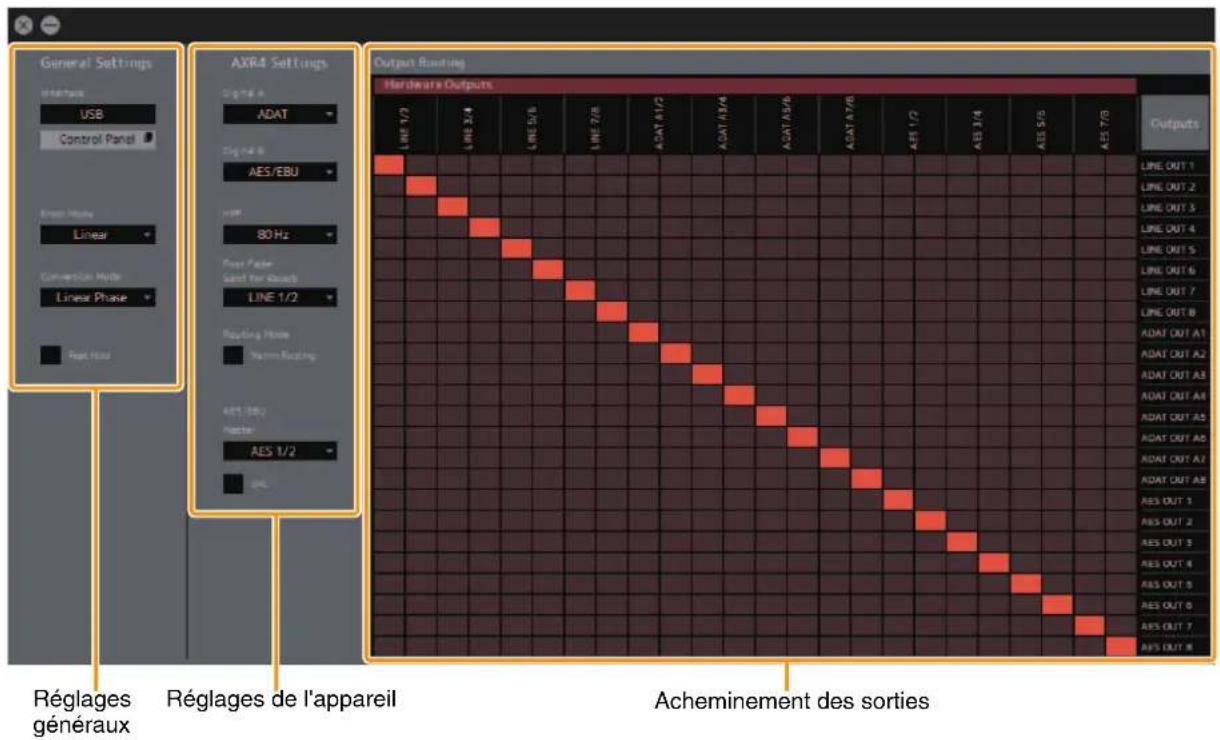Select the LINE 3/4 column header
1220x740 pixels.
[469, 124]
